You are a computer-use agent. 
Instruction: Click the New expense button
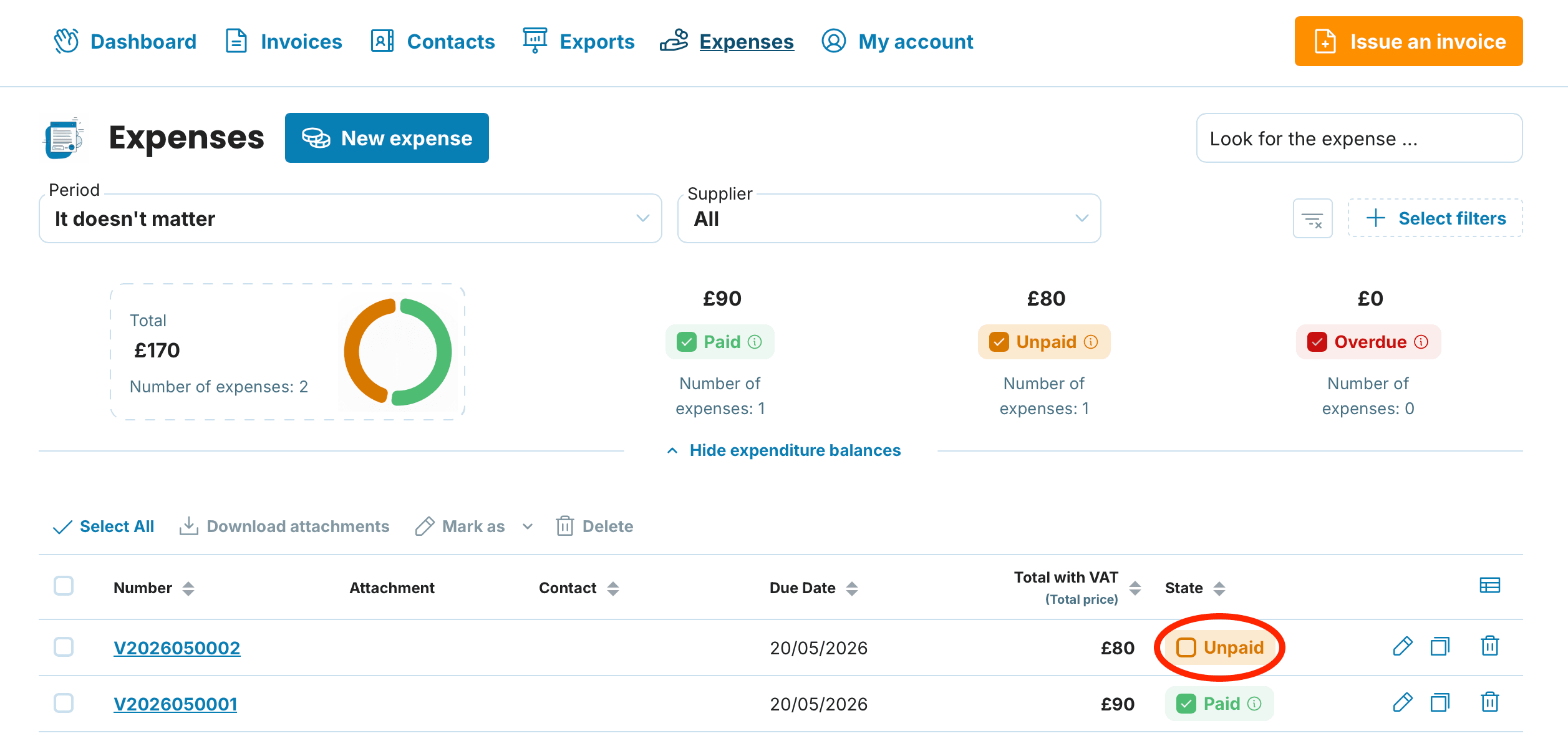pyautogui.click(x=387, y=138)
